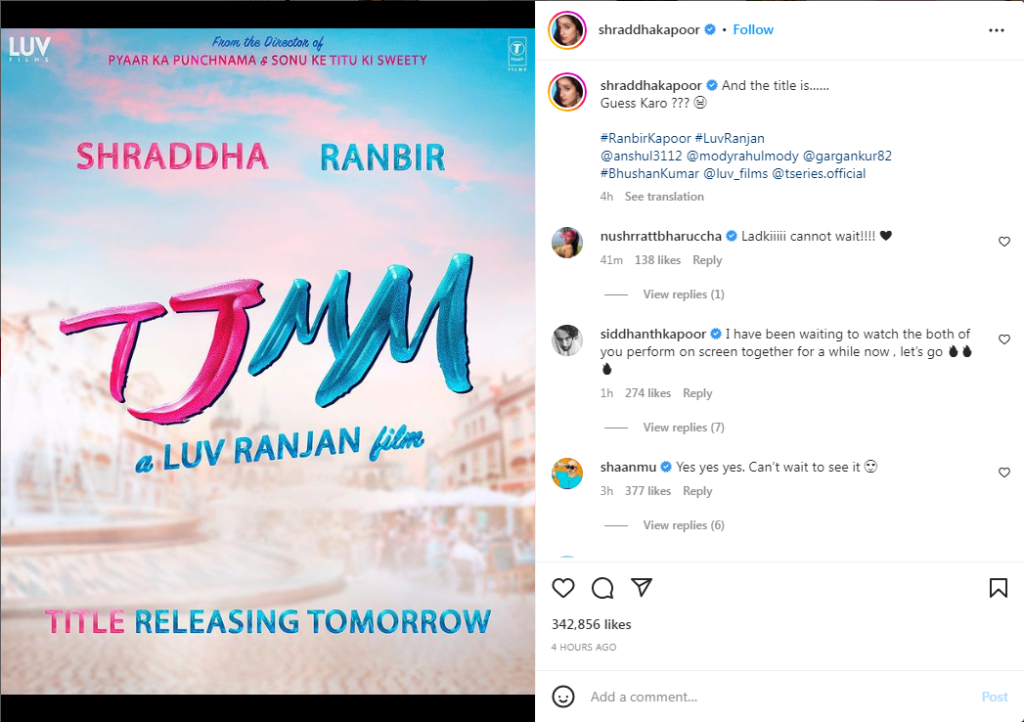
Task: Share post via paper plane icon
Action: click(641, 587)
